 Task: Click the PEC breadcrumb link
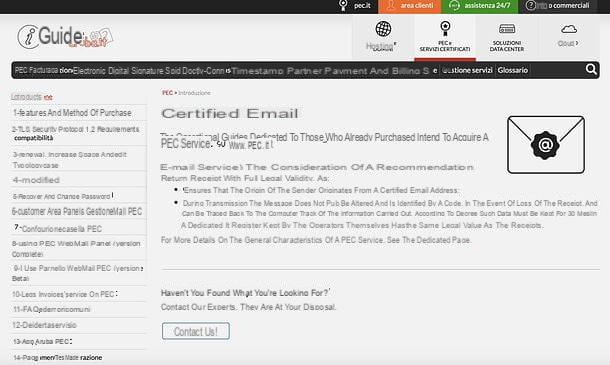click(167, 93)
